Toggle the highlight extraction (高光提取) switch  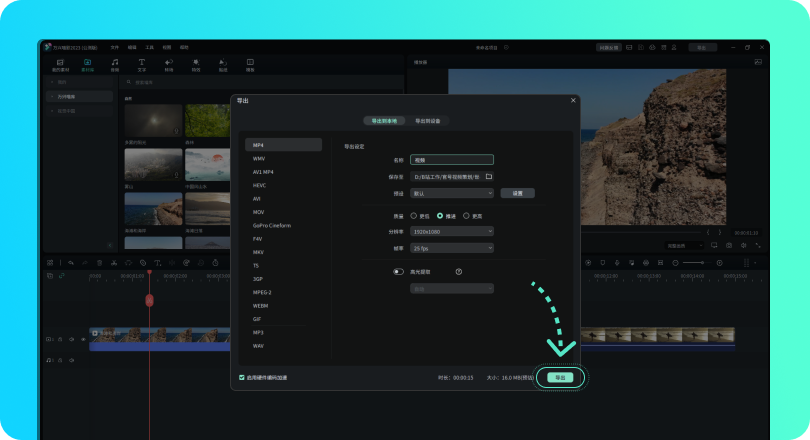pos(398,271)
